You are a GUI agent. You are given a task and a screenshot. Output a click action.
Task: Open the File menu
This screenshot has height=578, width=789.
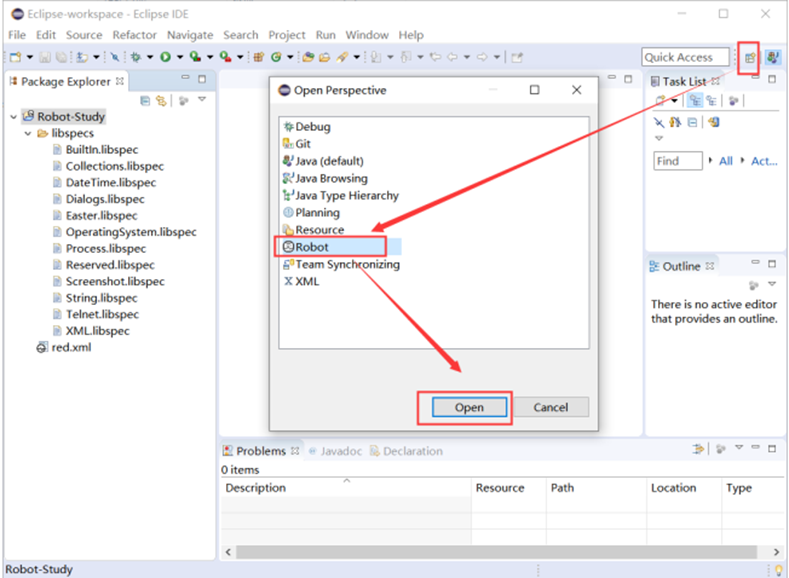(x=17, y=35)
